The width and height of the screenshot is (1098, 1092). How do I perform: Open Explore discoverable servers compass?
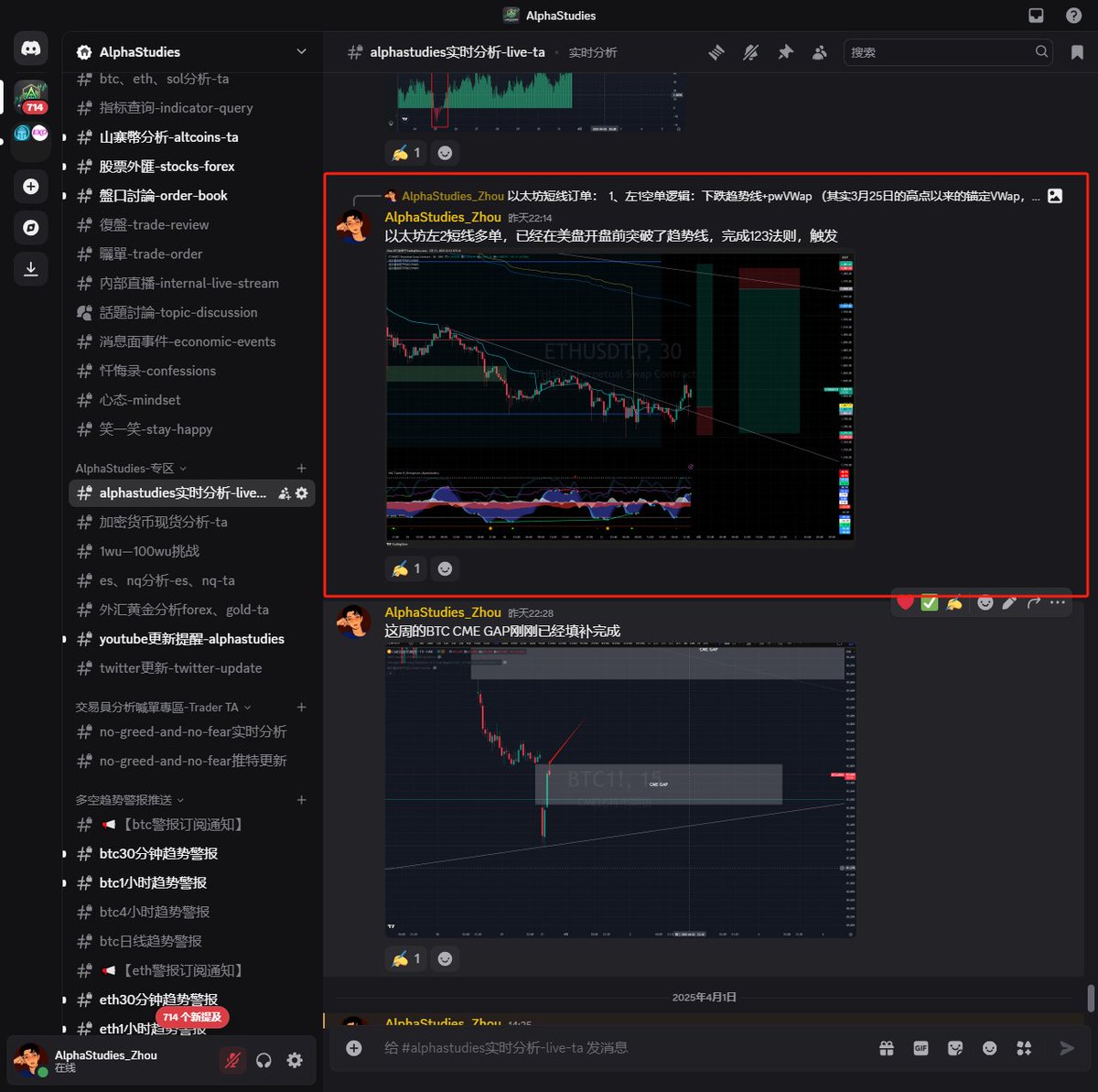coord(31,227)
